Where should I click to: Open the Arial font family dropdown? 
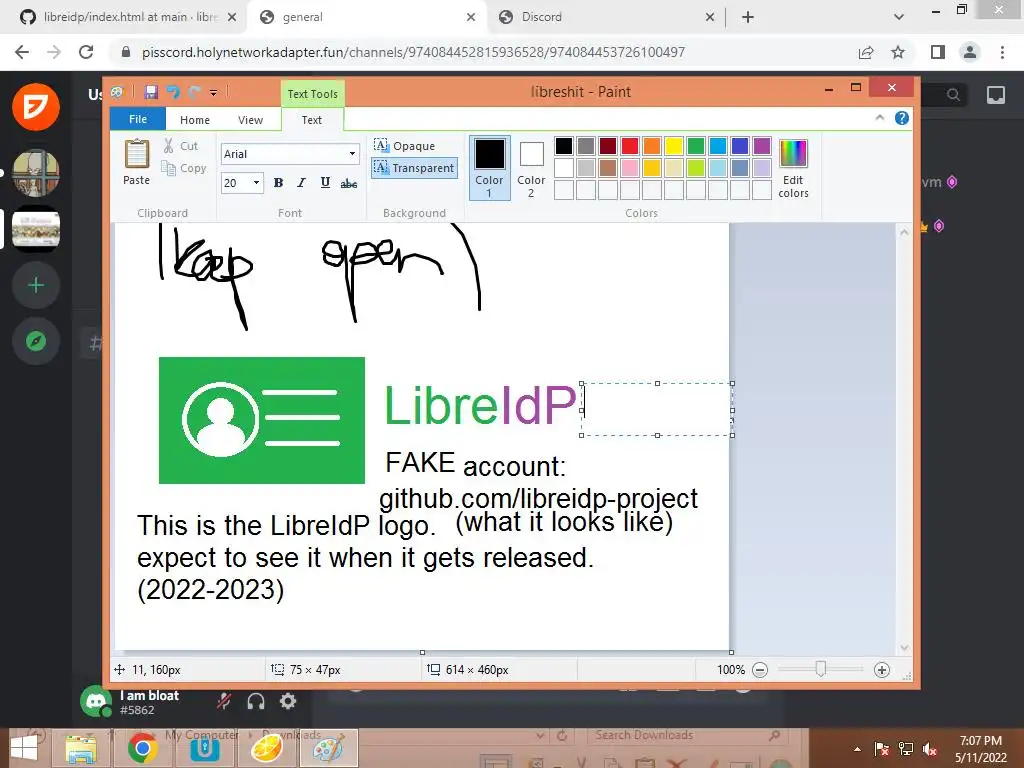[352, 153]
